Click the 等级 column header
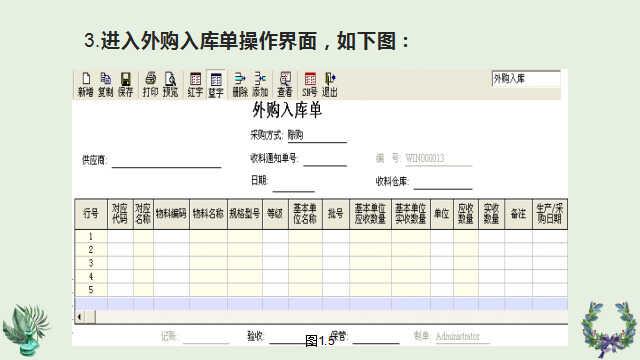Viewport: 640px width, 360px height. coord(276,214)
